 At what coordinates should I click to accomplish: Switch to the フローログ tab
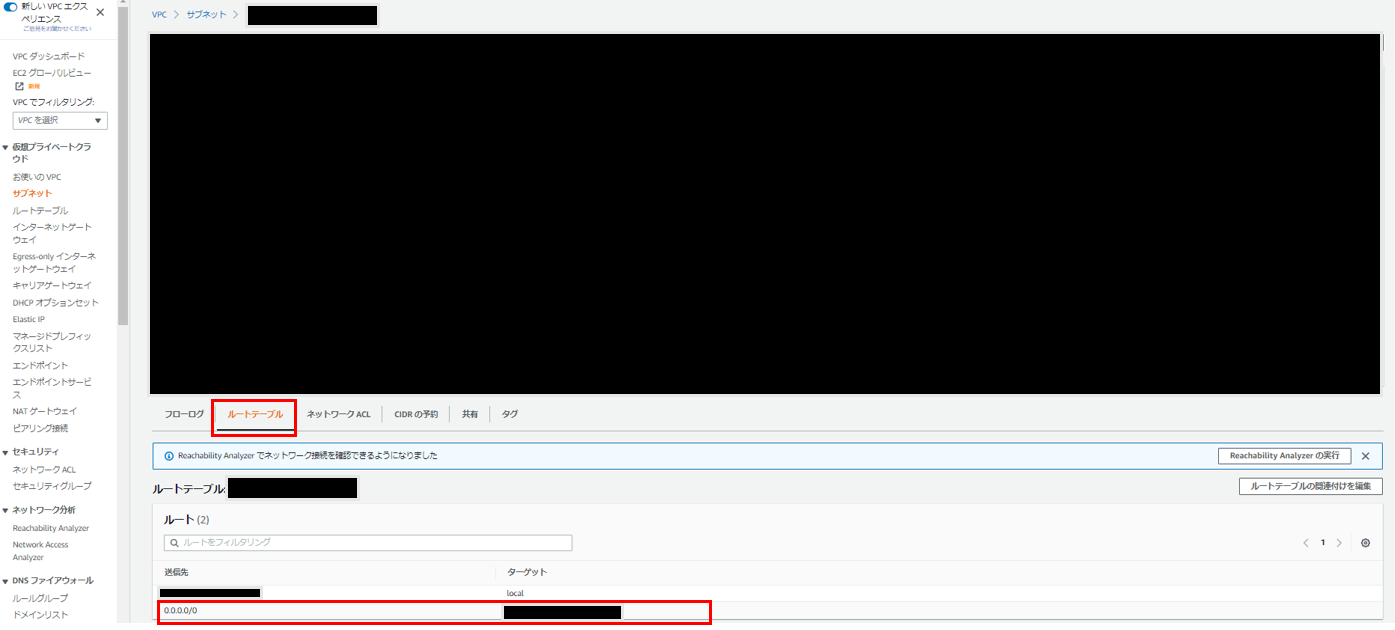coord(184,414)
